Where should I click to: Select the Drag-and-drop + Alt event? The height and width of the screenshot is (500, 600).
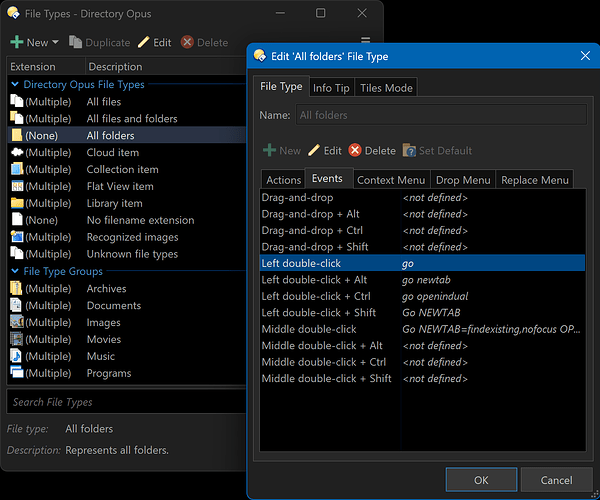click(x=422, y=214)
